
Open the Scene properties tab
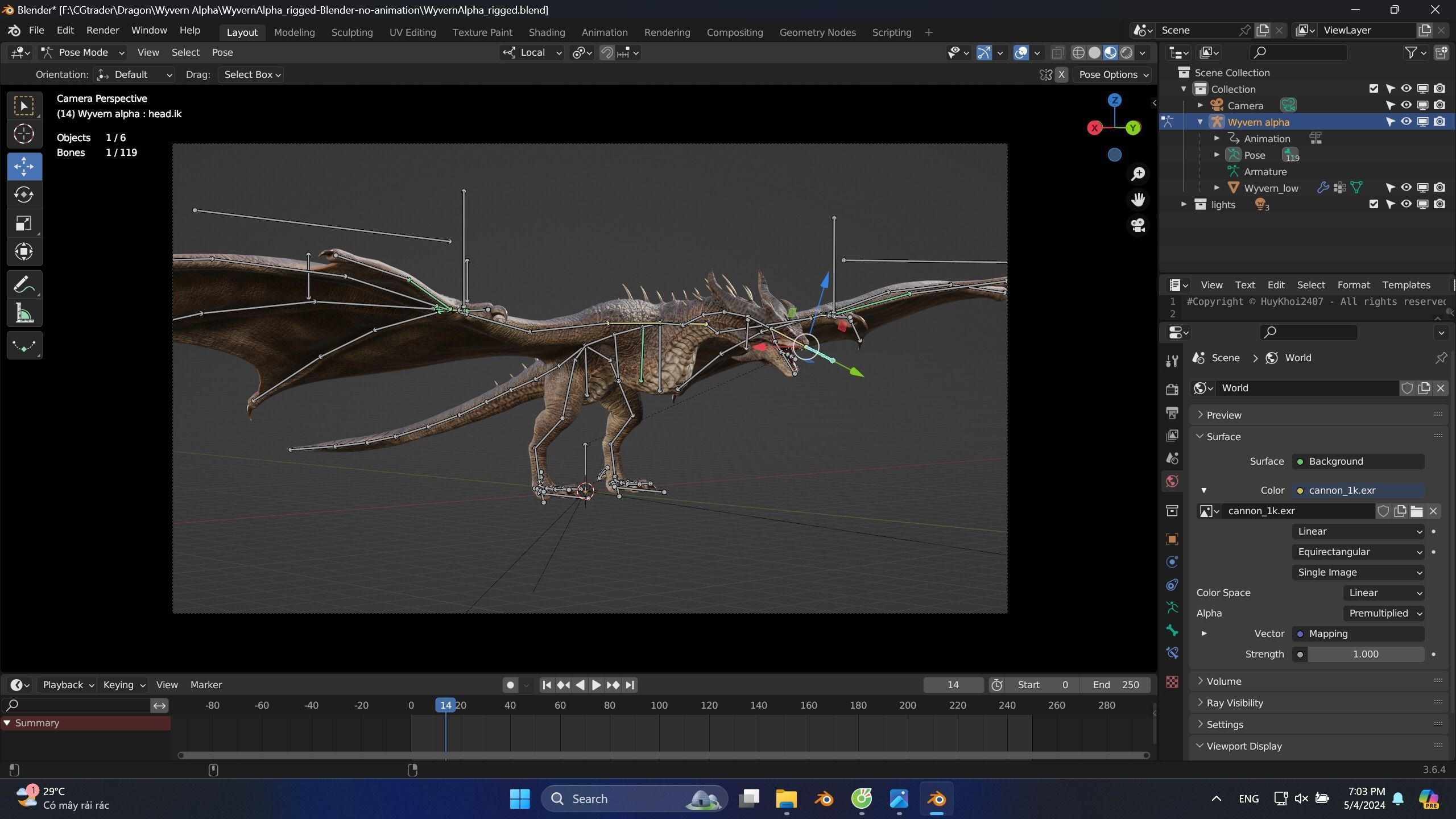(1172, 458)
